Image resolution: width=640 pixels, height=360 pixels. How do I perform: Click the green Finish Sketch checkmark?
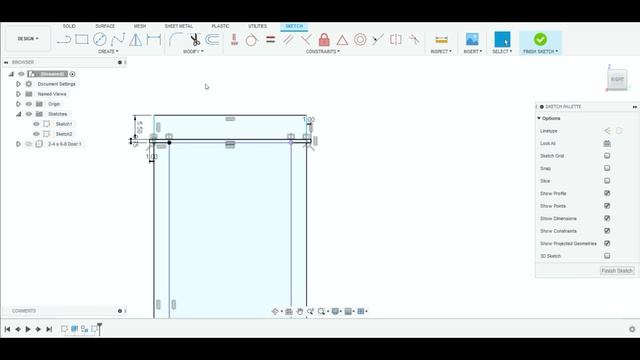click(540, 40)
